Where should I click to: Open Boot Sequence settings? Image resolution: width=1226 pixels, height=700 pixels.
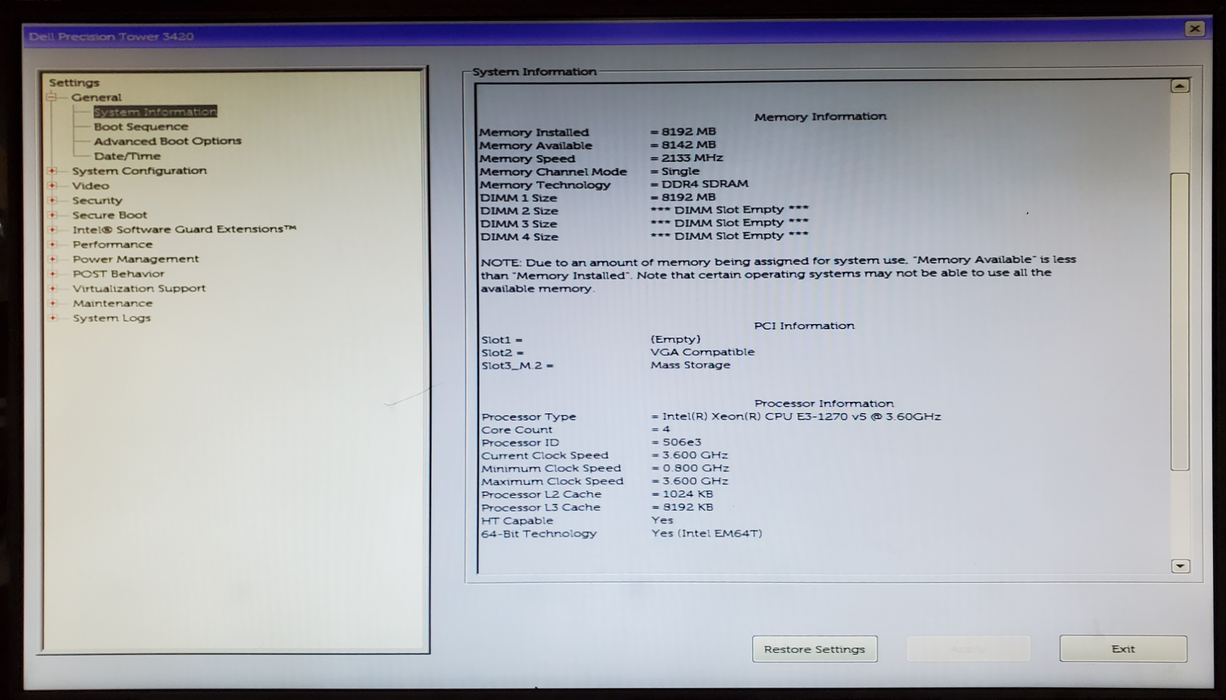141,127
